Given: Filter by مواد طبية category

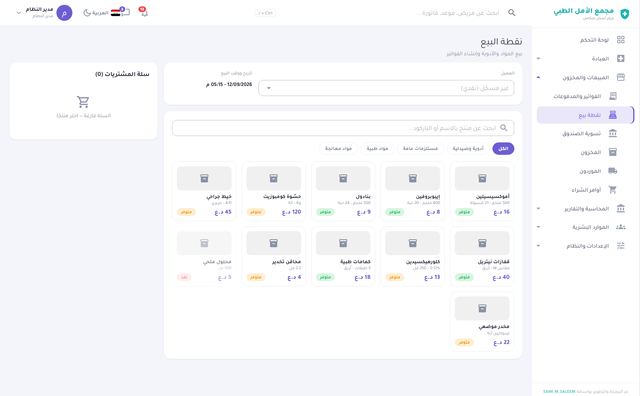Looking at the screenshot, I should 377,149.
